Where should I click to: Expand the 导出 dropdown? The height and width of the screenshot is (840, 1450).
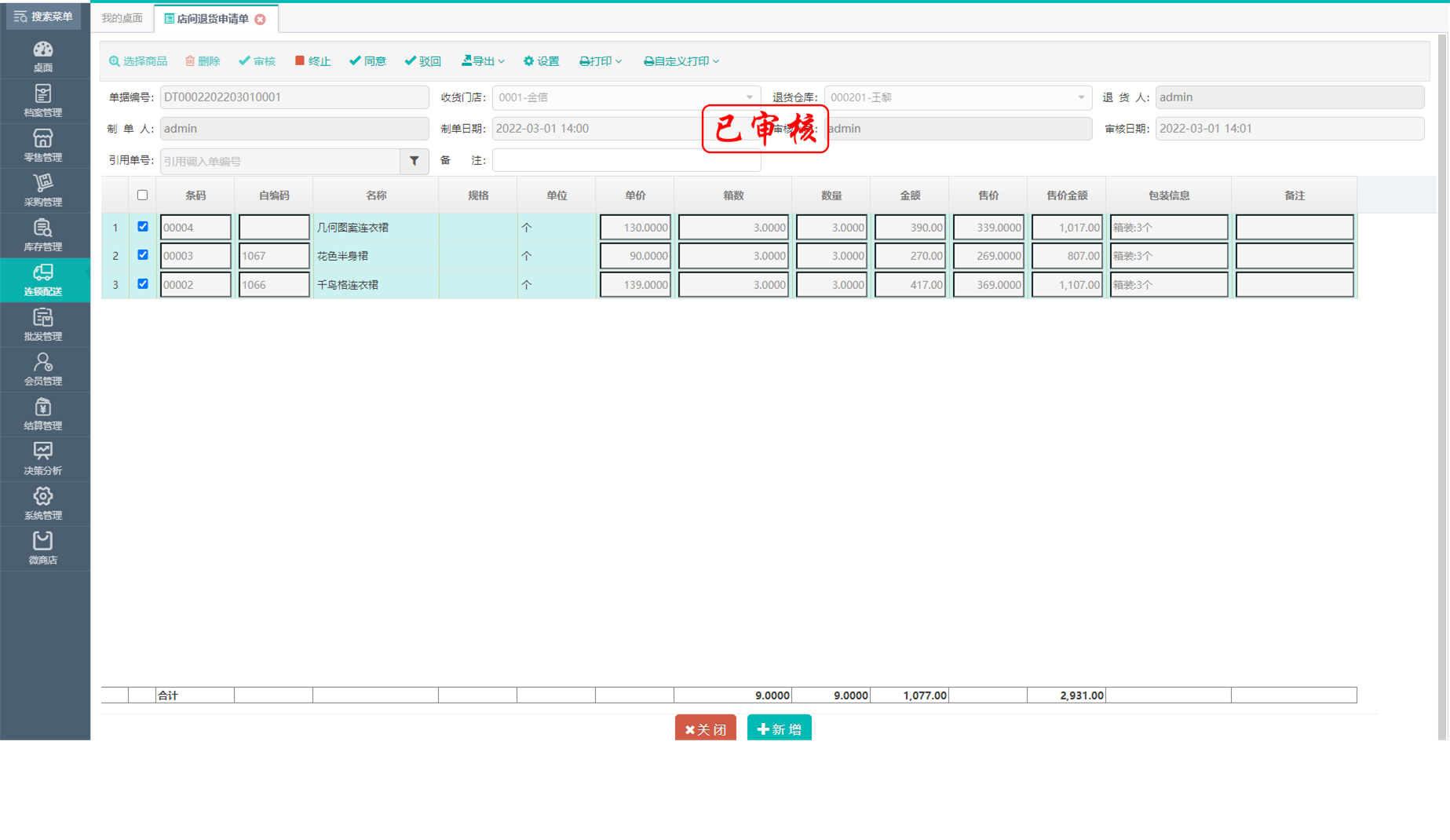click(483, 61)
